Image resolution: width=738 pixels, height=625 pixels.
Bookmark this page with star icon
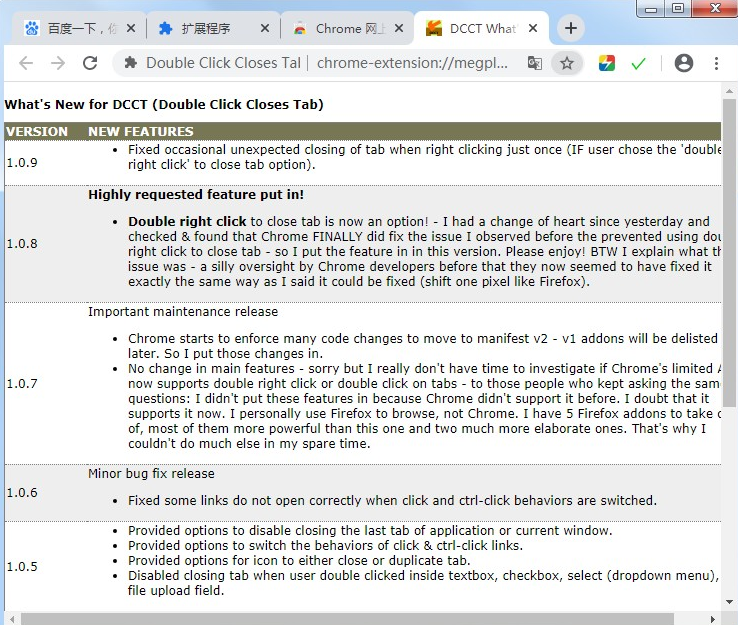pos(567,63)
